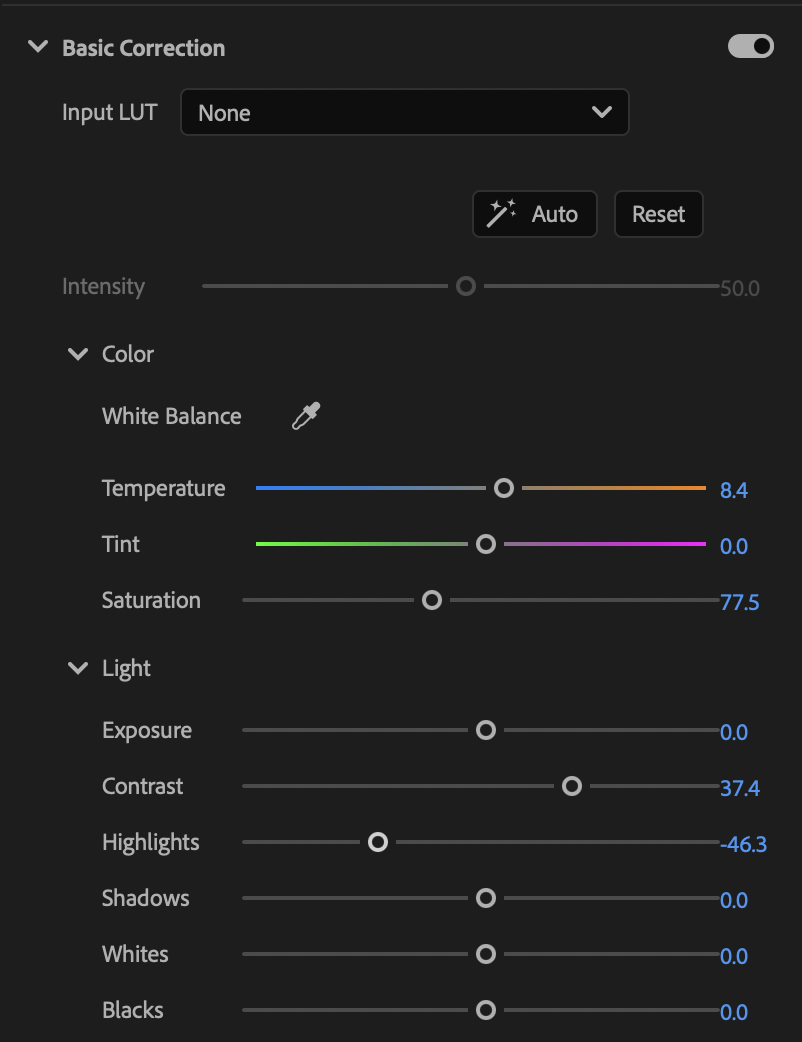Click the Contrast value 37.4
802x1042 pixels.
[740, 788]
